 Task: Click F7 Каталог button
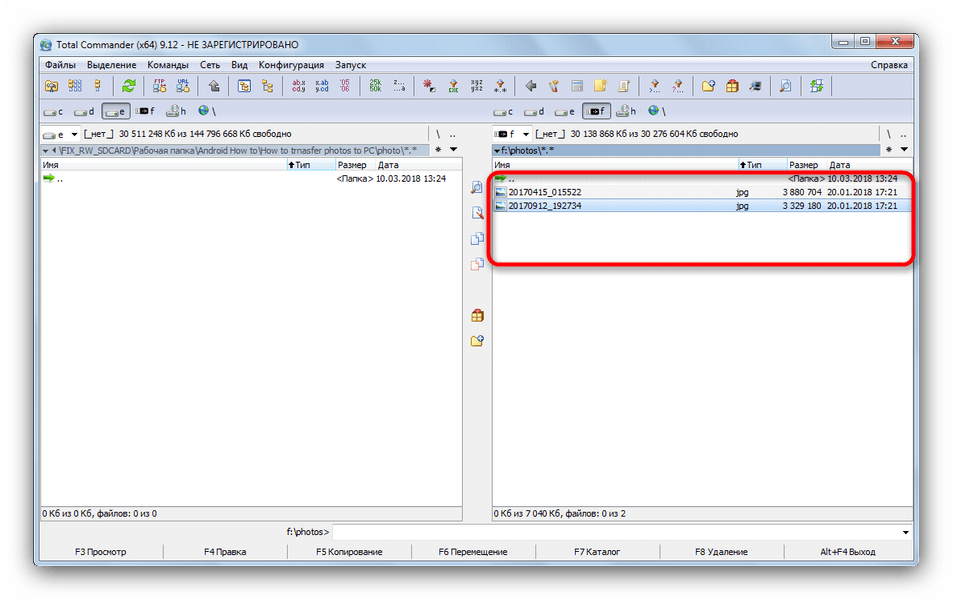coord(597,552)
